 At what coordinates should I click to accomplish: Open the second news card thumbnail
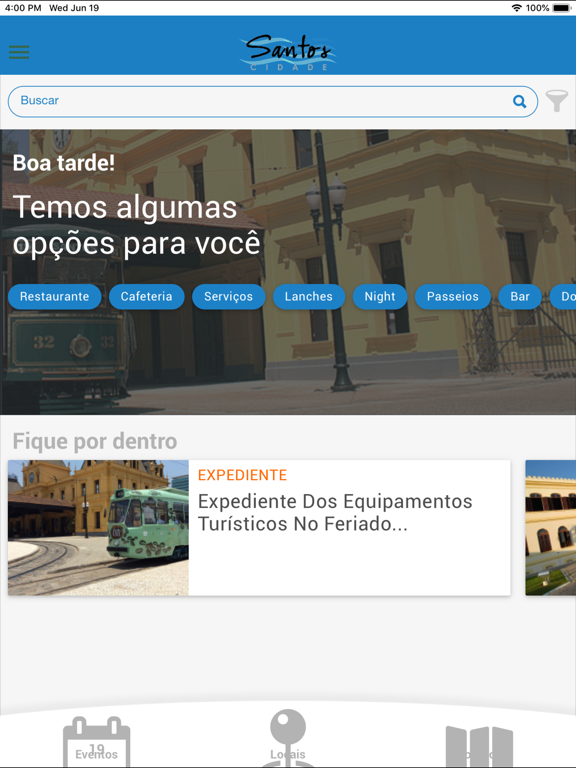[x=551, y=528]
